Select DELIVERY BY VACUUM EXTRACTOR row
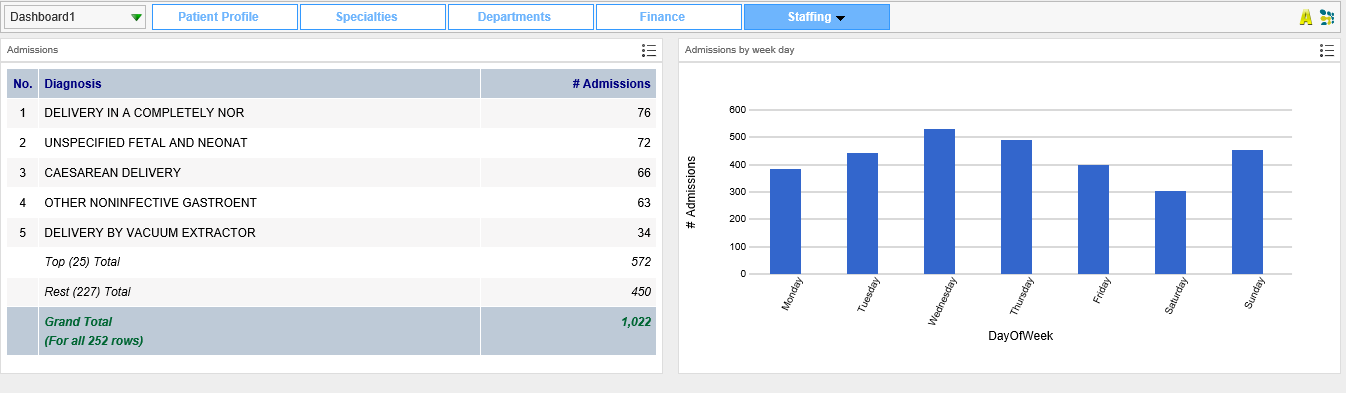Viewport: 1346px width, 393px height. pyautogui.click(x=331, y=233)
